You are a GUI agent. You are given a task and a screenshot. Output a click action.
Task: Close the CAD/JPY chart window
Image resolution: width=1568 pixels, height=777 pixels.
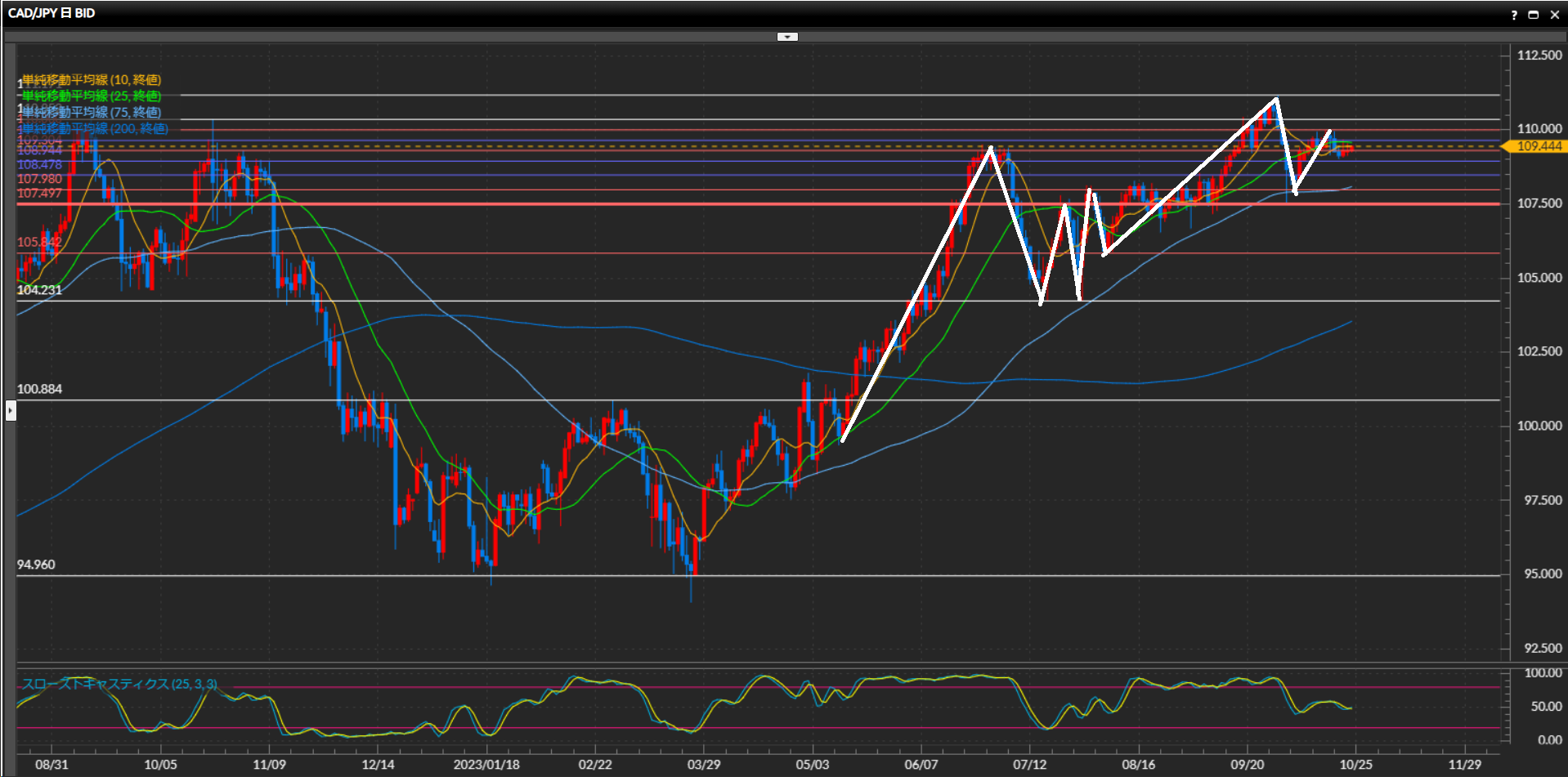(x=1554, y=15)
